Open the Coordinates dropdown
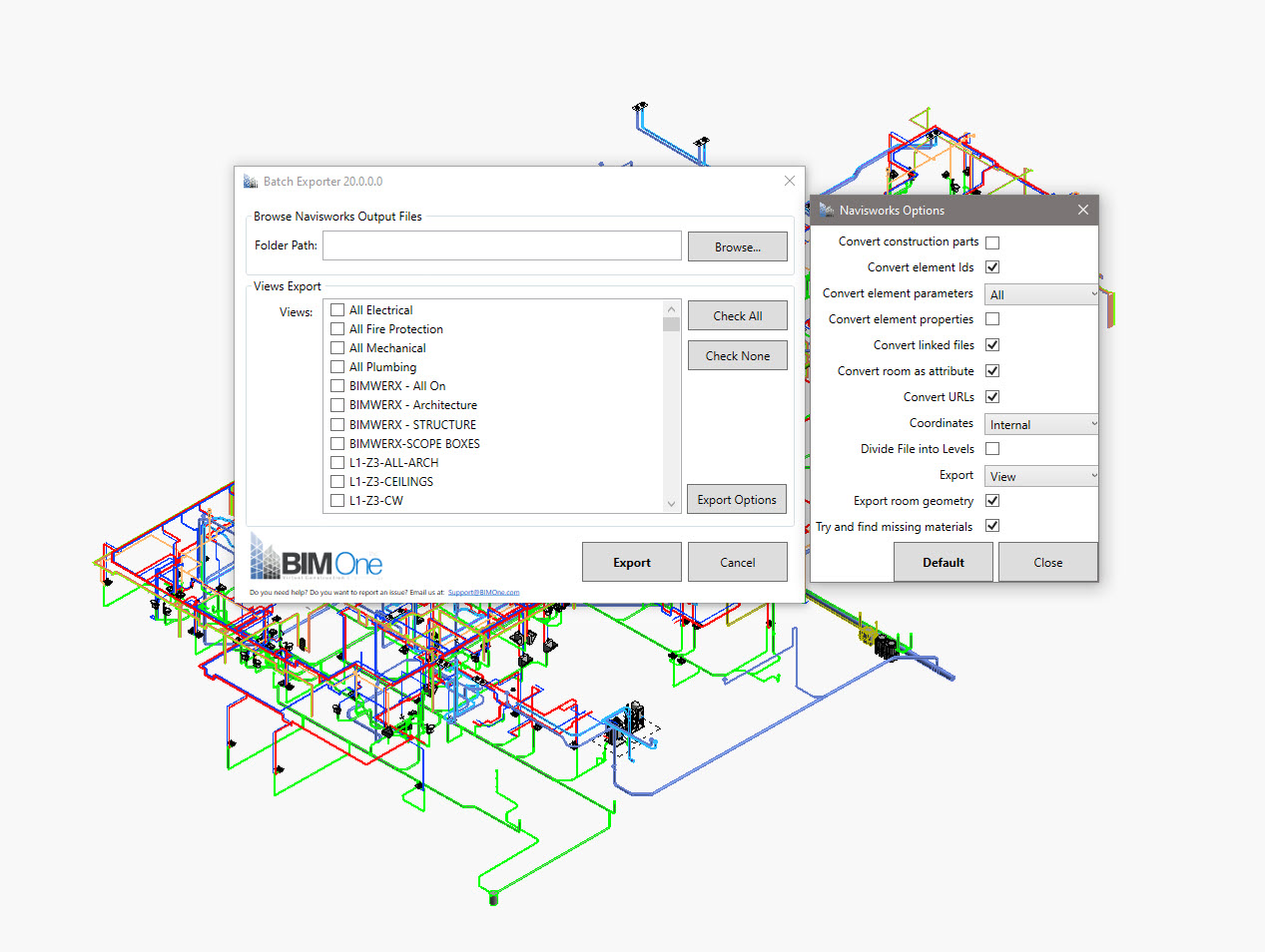Viewport: 1265px width, 952px height. pos(1041,424)
